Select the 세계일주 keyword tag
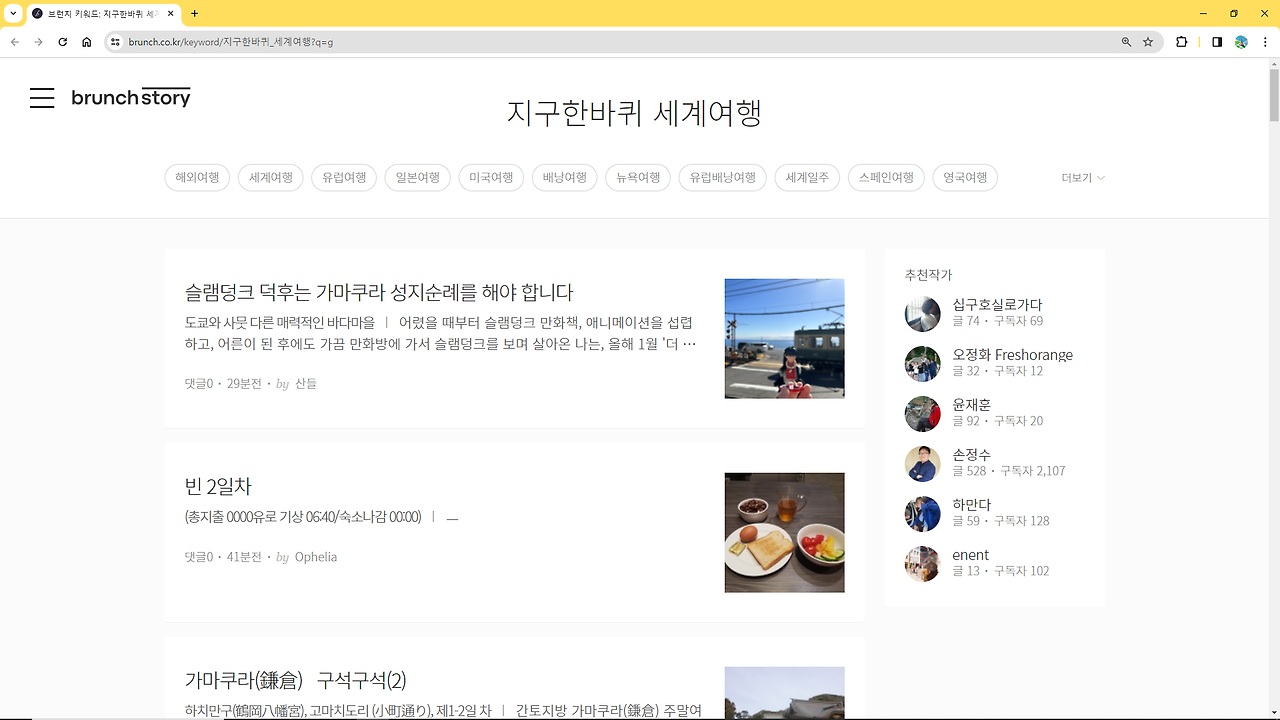 click(x=807, y=178)
